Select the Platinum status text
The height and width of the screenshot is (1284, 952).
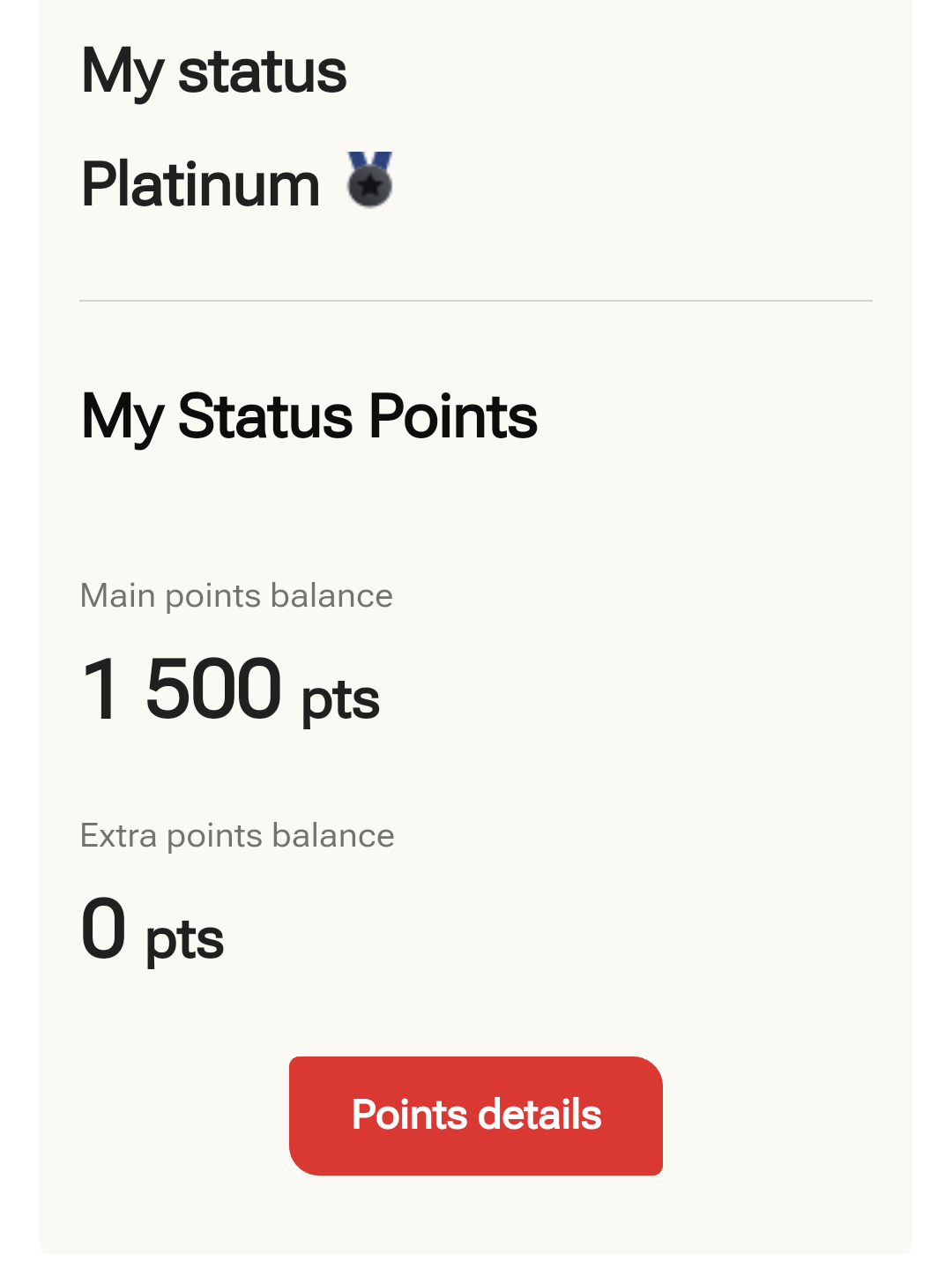coord(201,184)
